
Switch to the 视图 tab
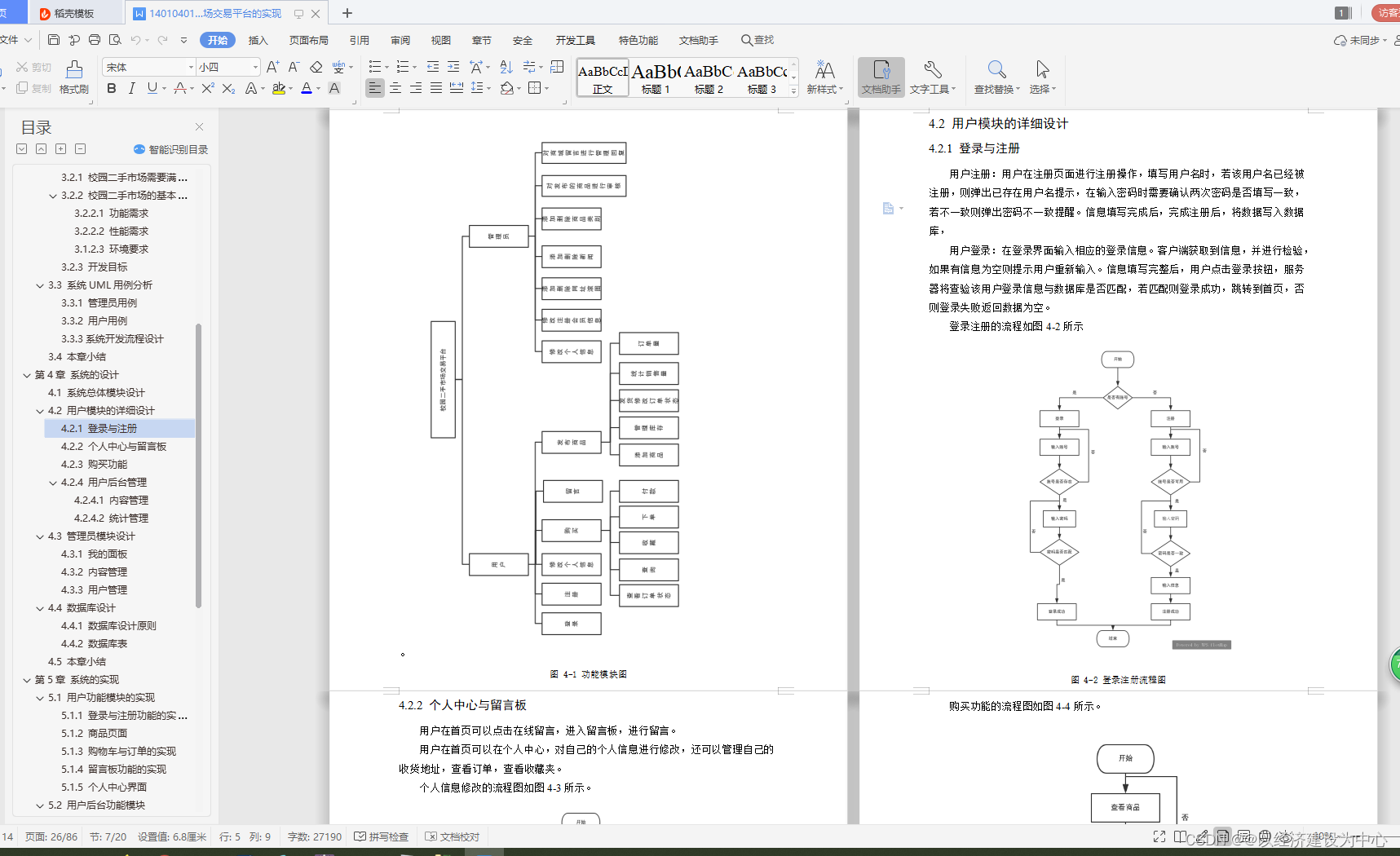441,40
